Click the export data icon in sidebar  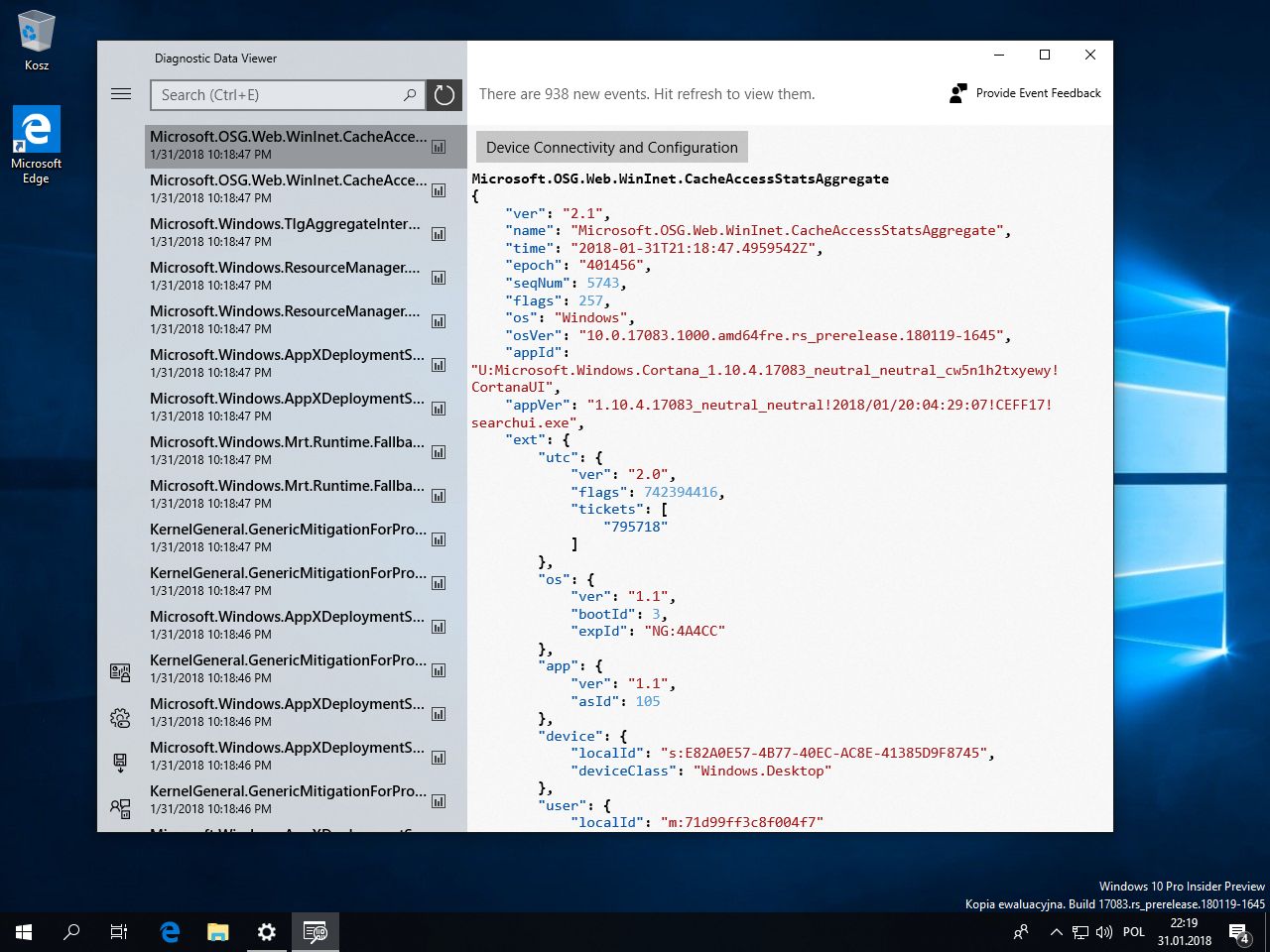coord(120,763)
